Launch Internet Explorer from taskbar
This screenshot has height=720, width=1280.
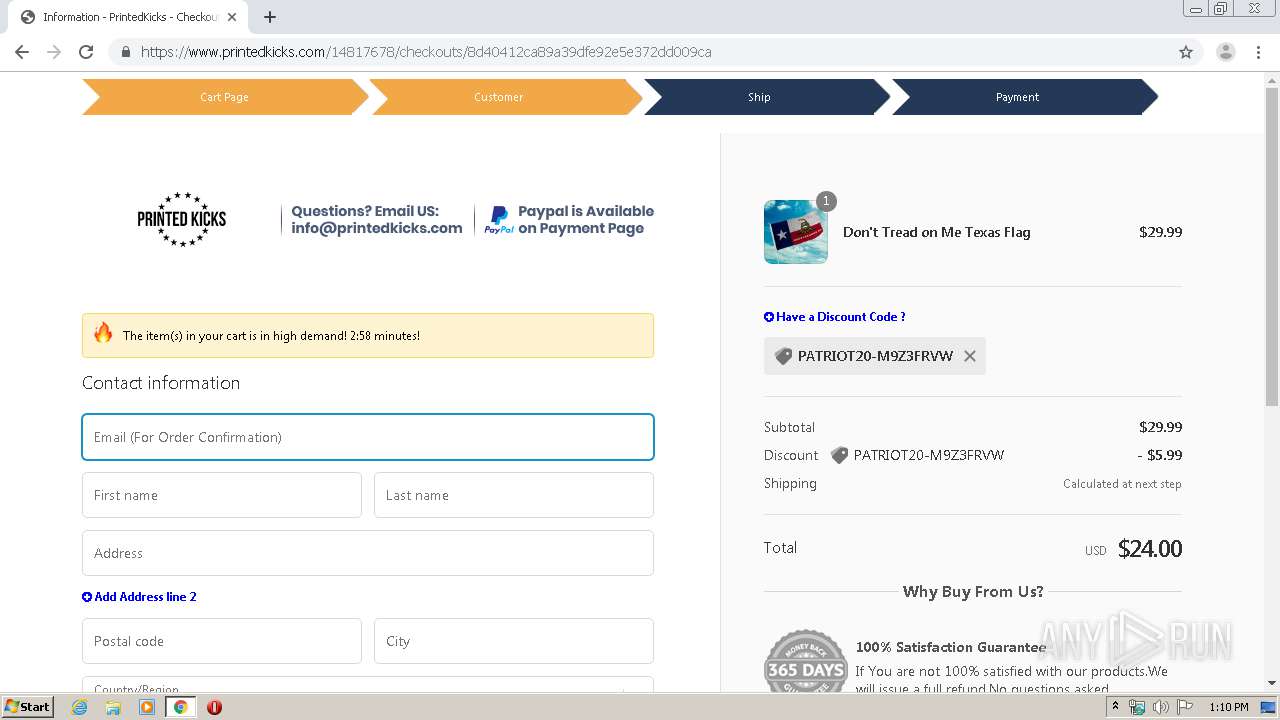click(79, 707)
